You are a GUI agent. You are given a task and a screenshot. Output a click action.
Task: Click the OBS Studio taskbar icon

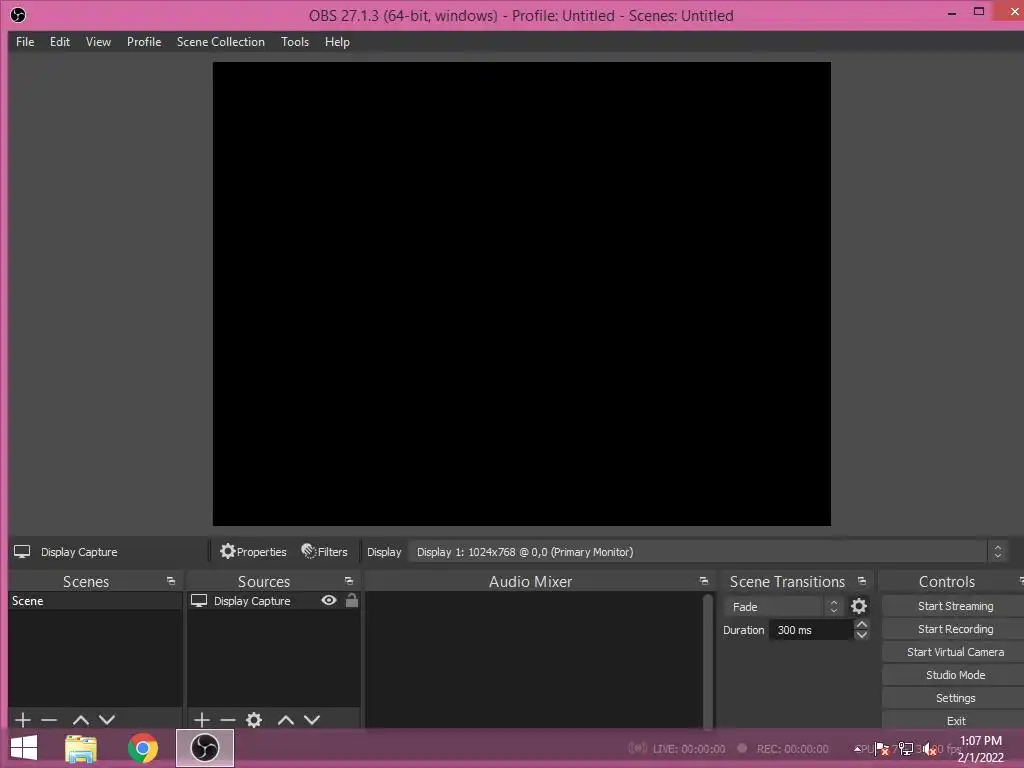[x=205, y=748]
